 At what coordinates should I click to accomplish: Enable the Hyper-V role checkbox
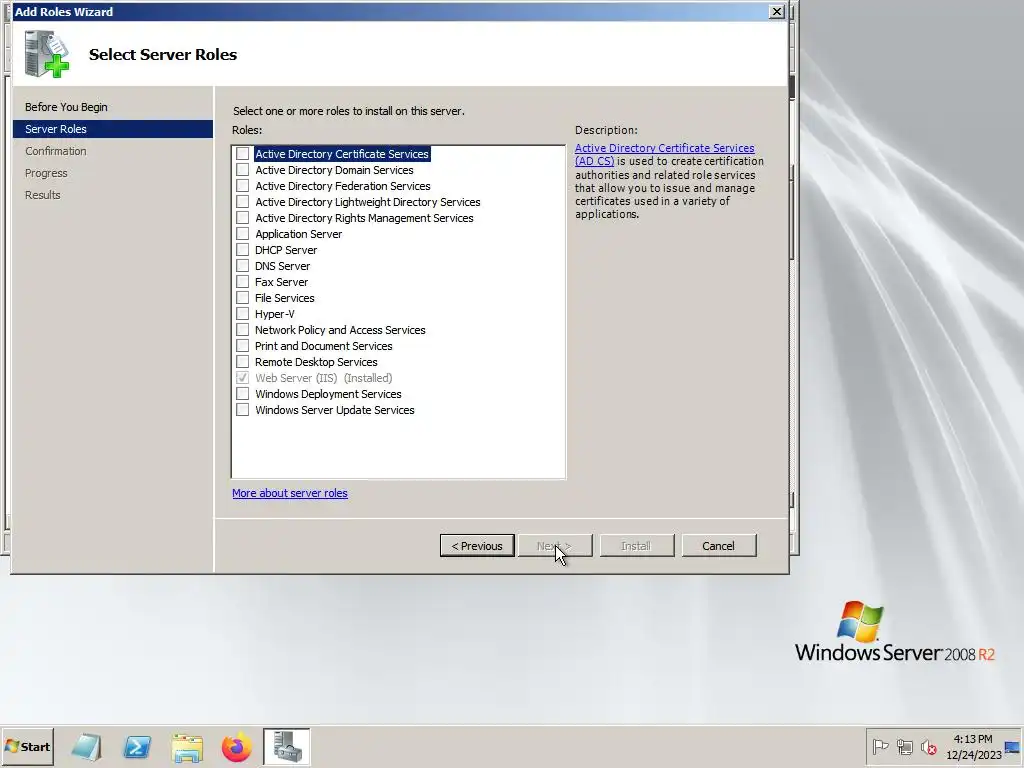242,313
